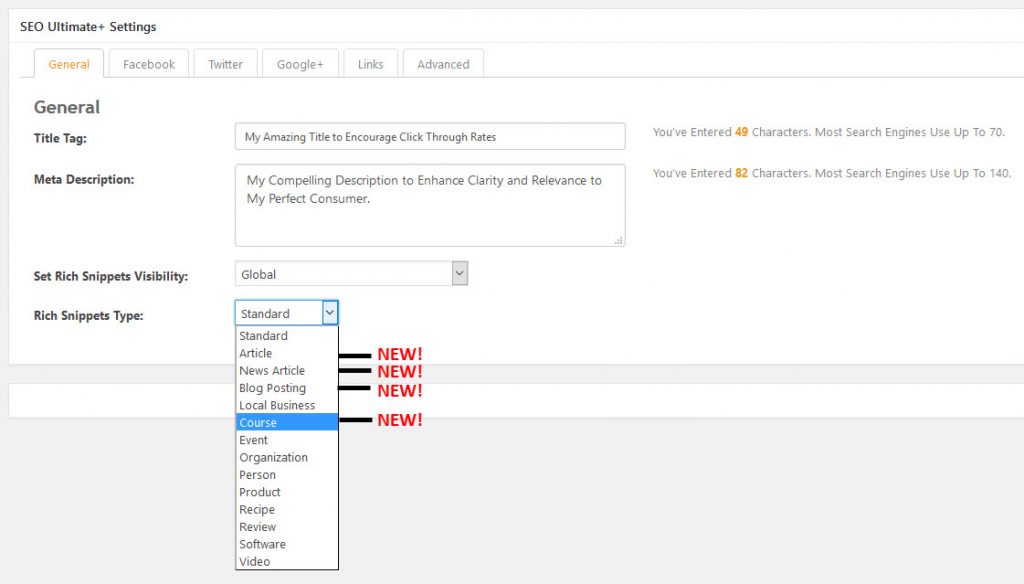The width and height of the screenshot is (1024, 584).
Task: Switch to the Facebook tab
Action: click(x=149, y=64)
